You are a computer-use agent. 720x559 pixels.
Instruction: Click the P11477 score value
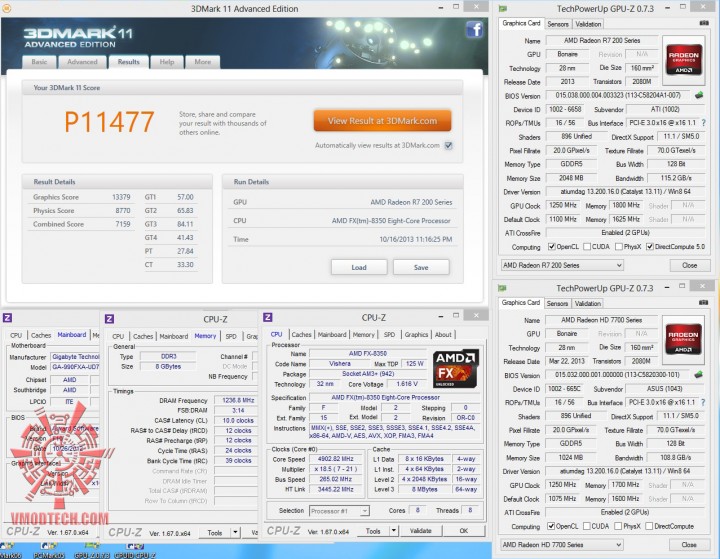click(109, 122)
